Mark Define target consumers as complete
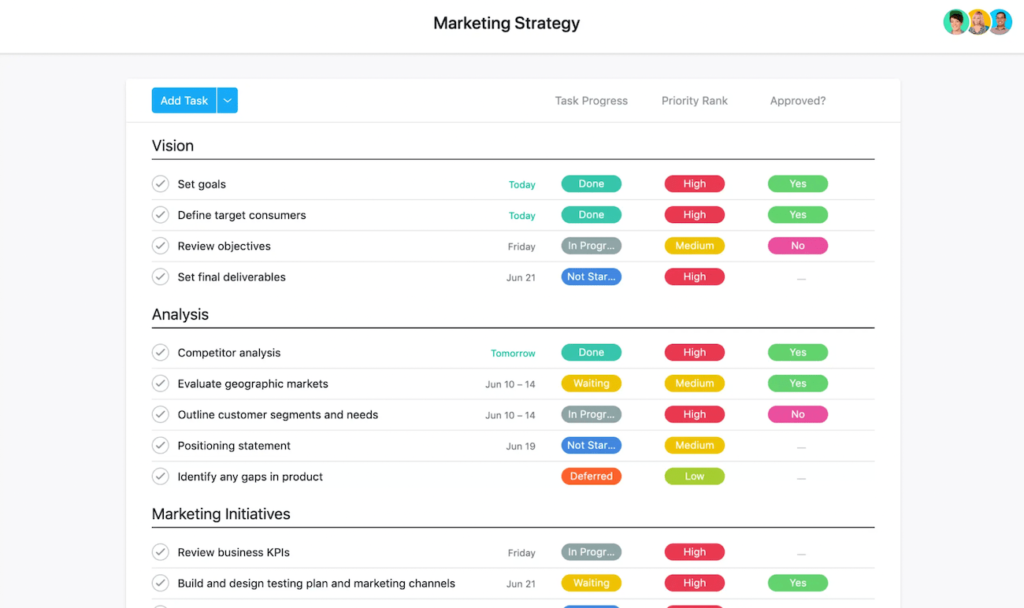Screen dimensions: 1024x608 pos(160,214)
